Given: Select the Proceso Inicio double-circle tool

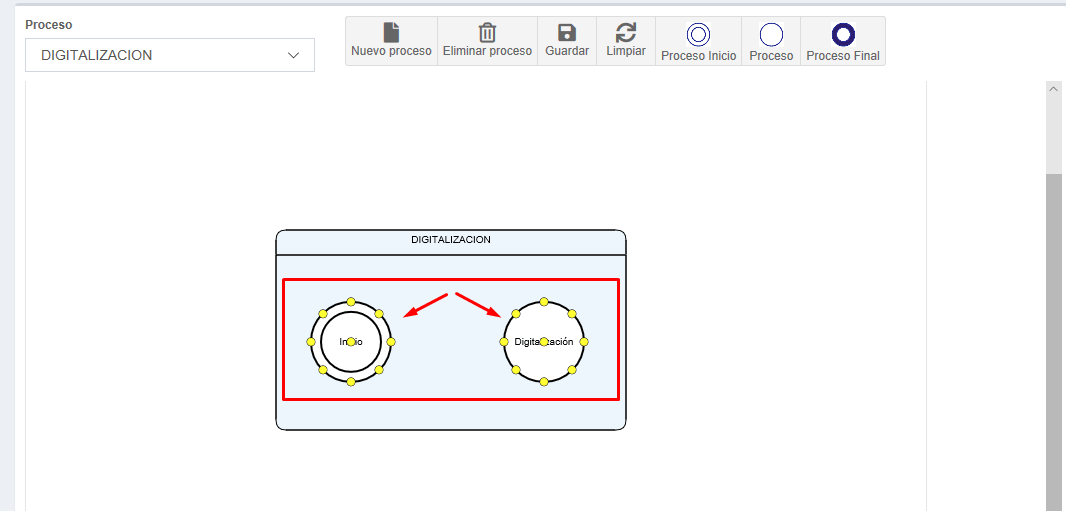Looking at the screenshot, I should [x=698, y=36].
